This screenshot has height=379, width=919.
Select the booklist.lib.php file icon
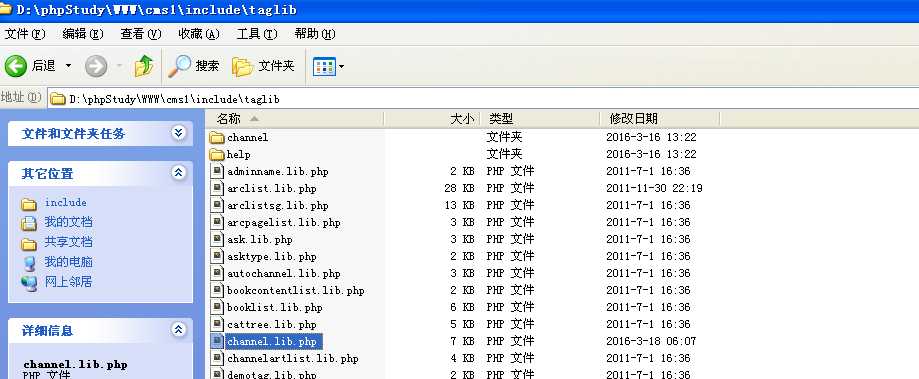pyautogui.click(x=217, y=308)
